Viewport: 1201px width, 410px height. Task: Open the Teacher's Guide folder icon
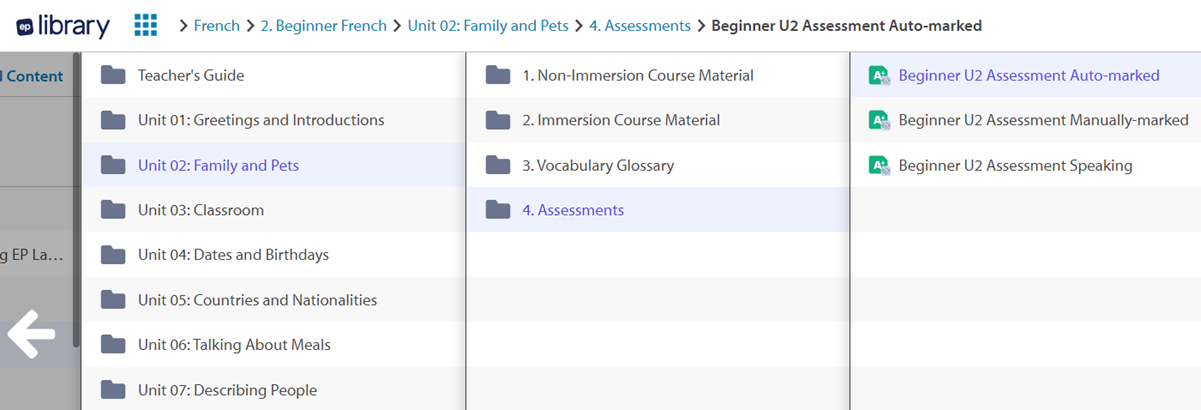point(113,75)
